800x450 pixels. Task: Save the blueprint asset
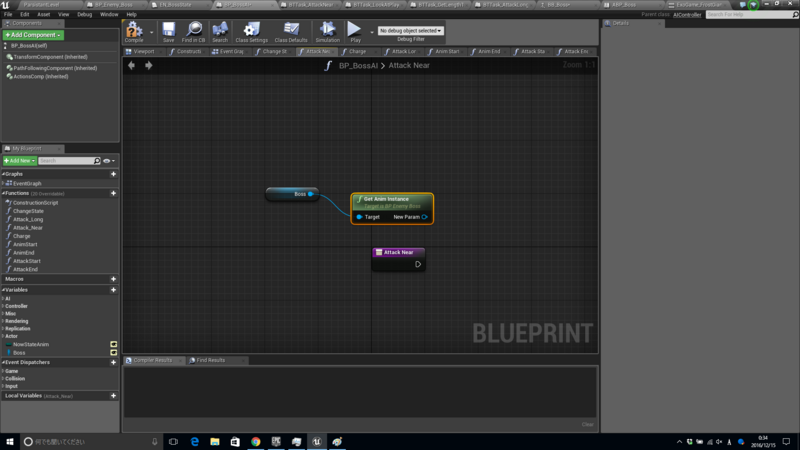coord(168,32)
